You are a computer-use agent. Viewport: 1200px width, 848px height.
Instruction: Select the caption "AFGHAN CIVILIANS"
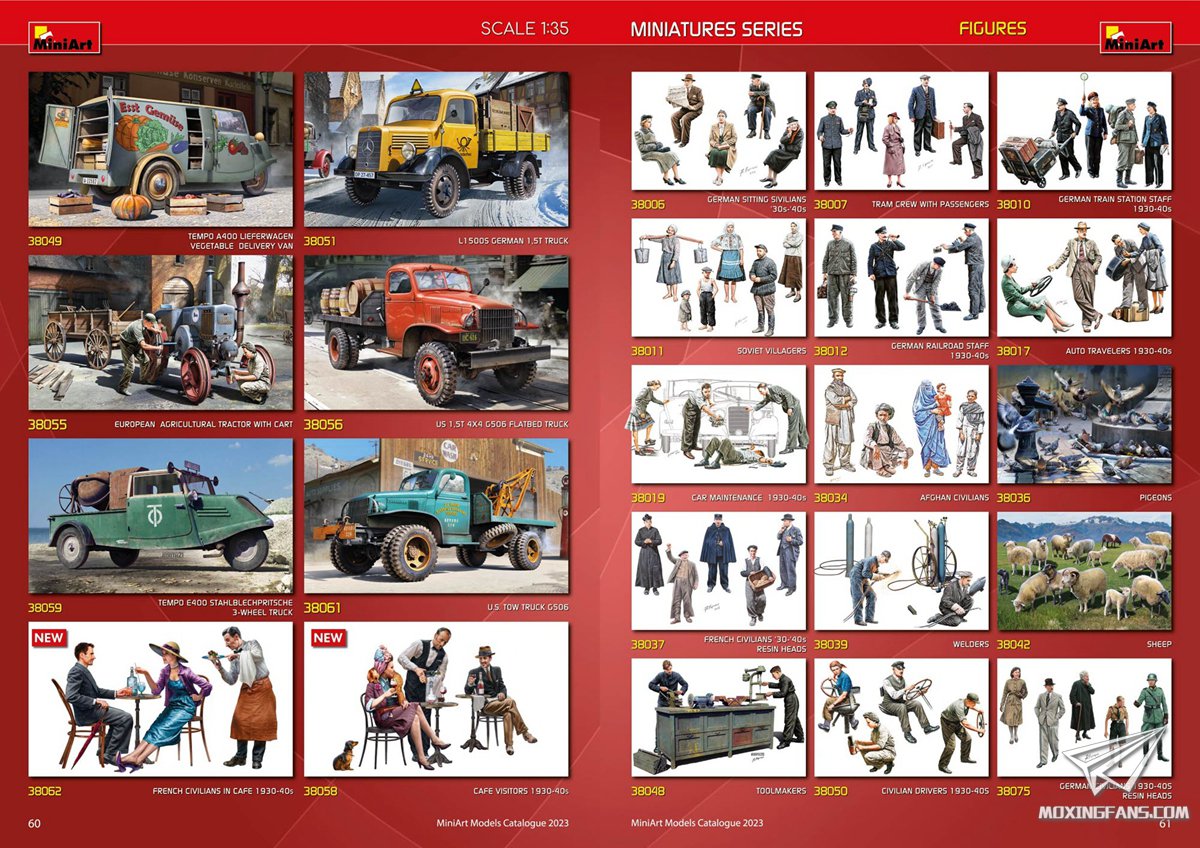pos(954,497)
